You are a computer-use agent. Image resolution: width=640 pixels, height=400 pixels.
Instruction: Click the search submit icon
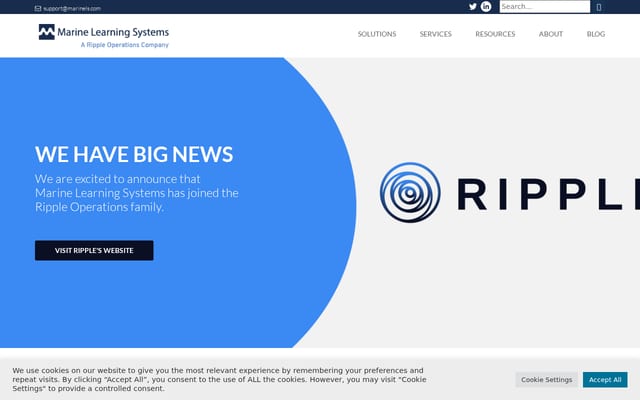tap(599, 7)
